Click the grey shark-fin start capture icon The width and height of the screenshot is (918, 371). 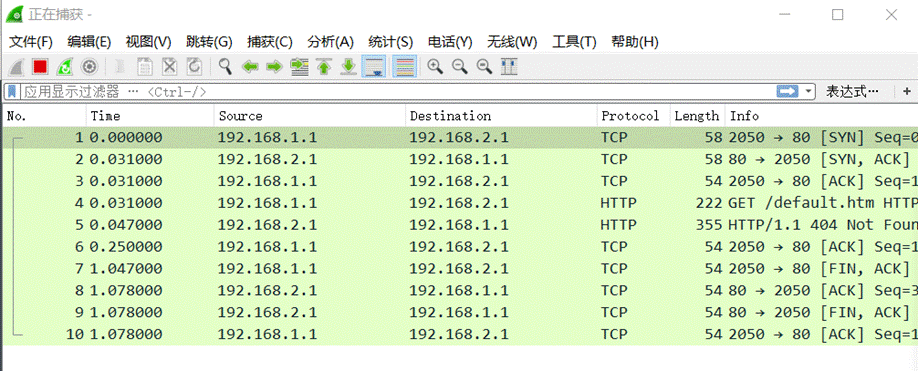(16, 67)
